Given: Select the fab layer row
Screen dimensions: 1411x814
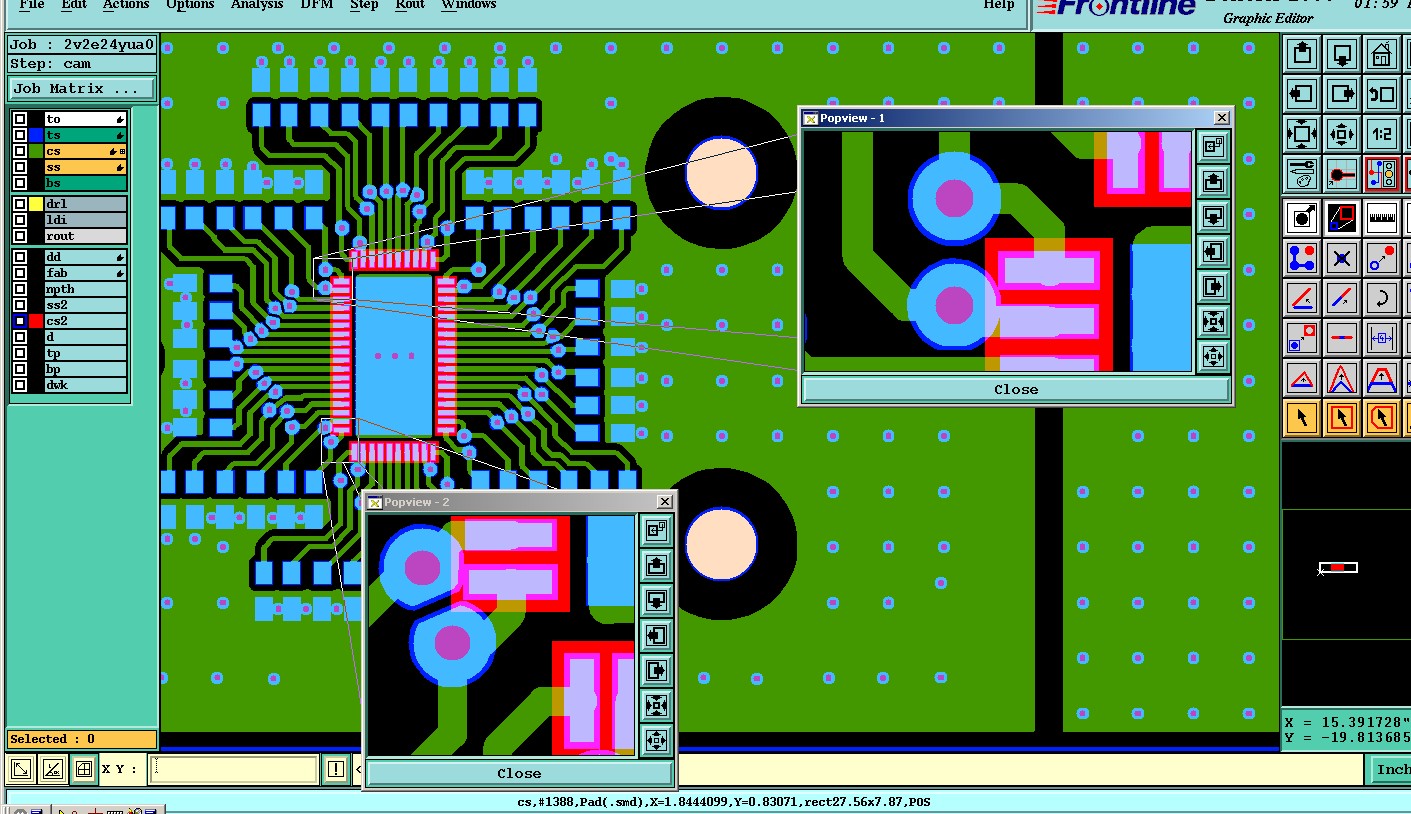Looking at the screenshot, I should click(86, 273).
